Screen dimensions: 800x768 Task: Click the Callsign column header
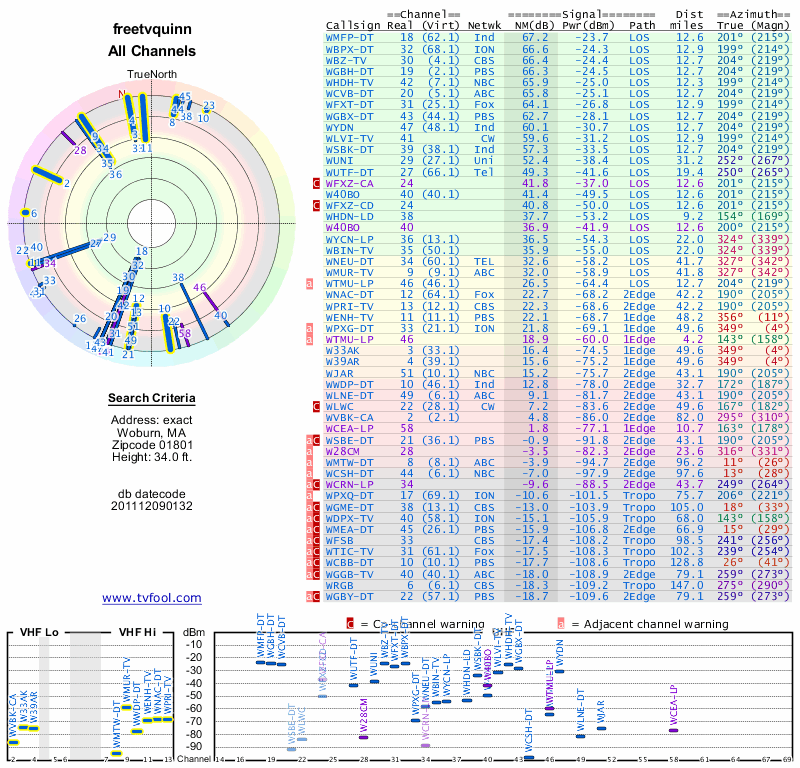[x=353, y=26]
